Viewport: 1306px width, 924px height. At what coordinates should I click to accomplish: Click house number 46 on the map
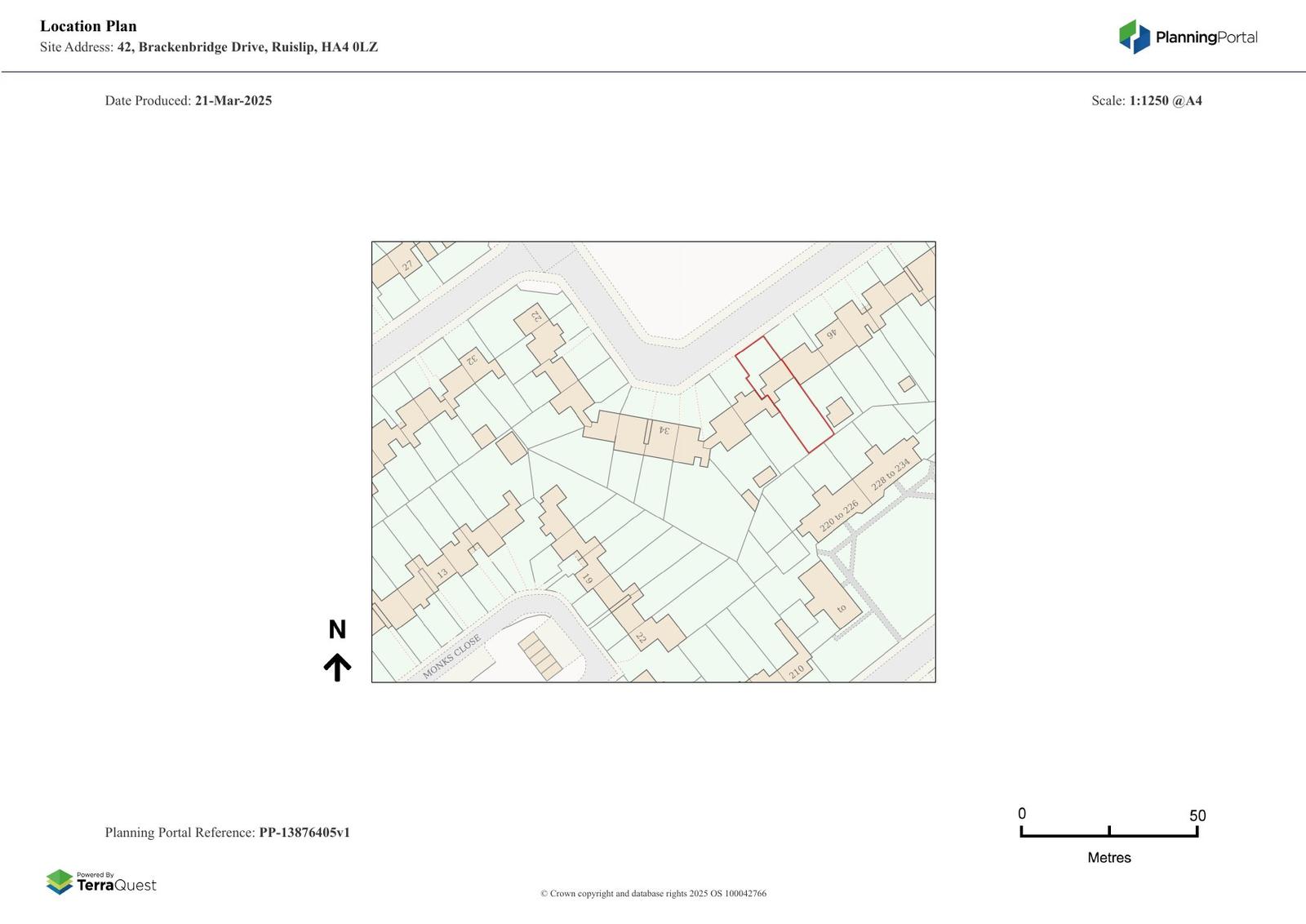pyautogui.click(x=832, y=333)
